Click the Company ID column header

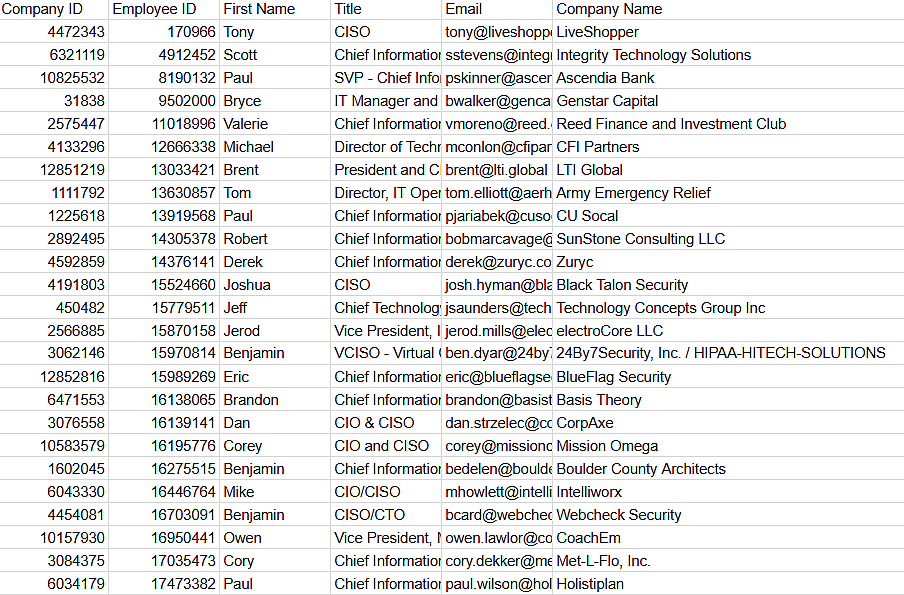click(x=42, y=9)
